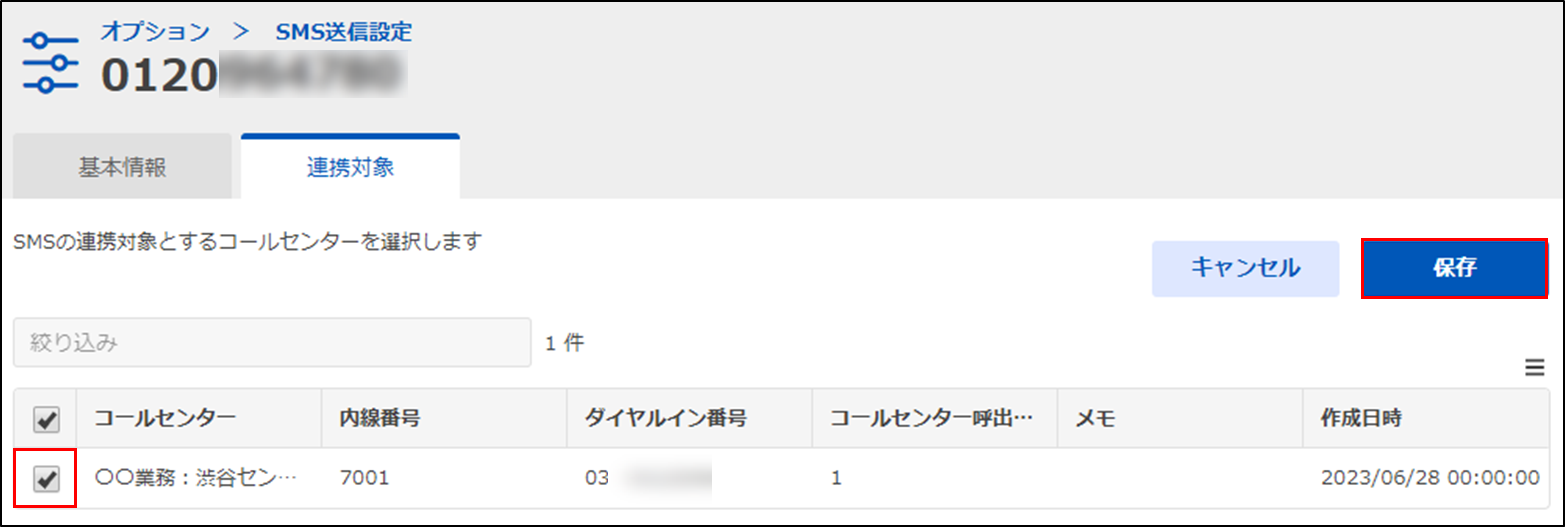Click the 保存 button
Screen dimensions: 1565x527
click(x=1455, y=268)
